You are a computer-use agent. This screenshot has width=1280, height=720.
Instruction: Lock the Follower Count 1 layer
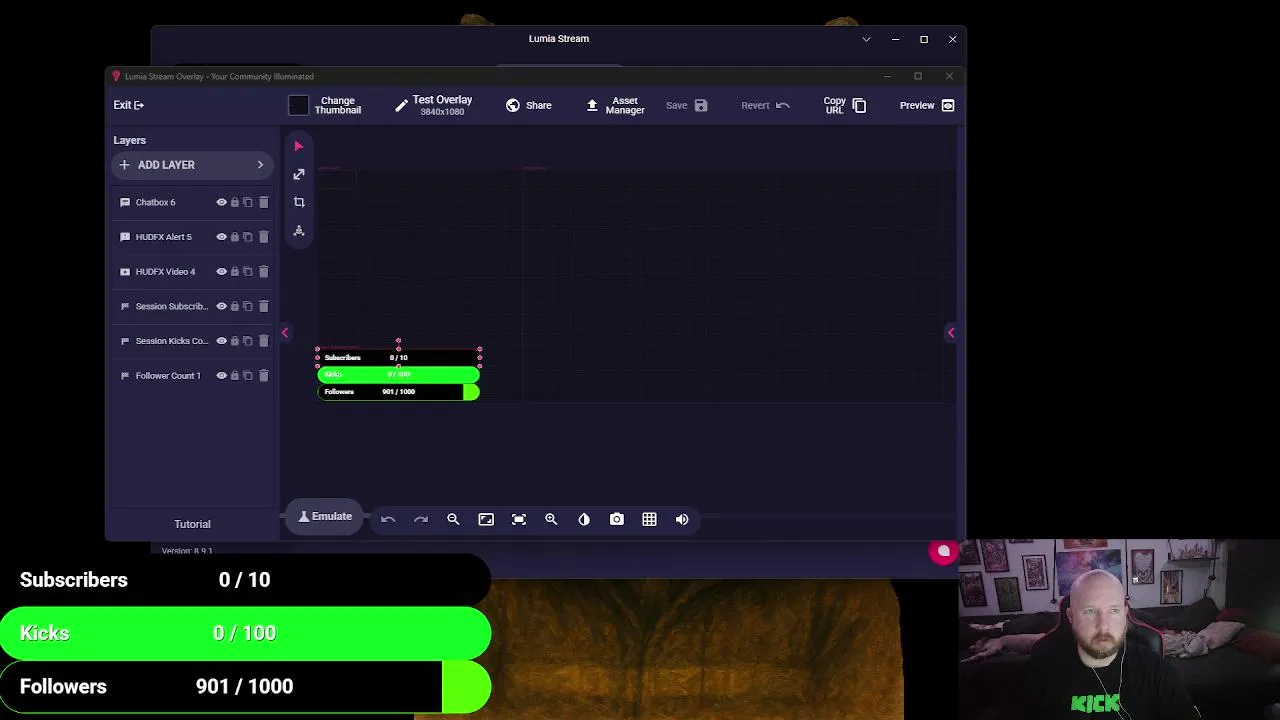(235, 375)
